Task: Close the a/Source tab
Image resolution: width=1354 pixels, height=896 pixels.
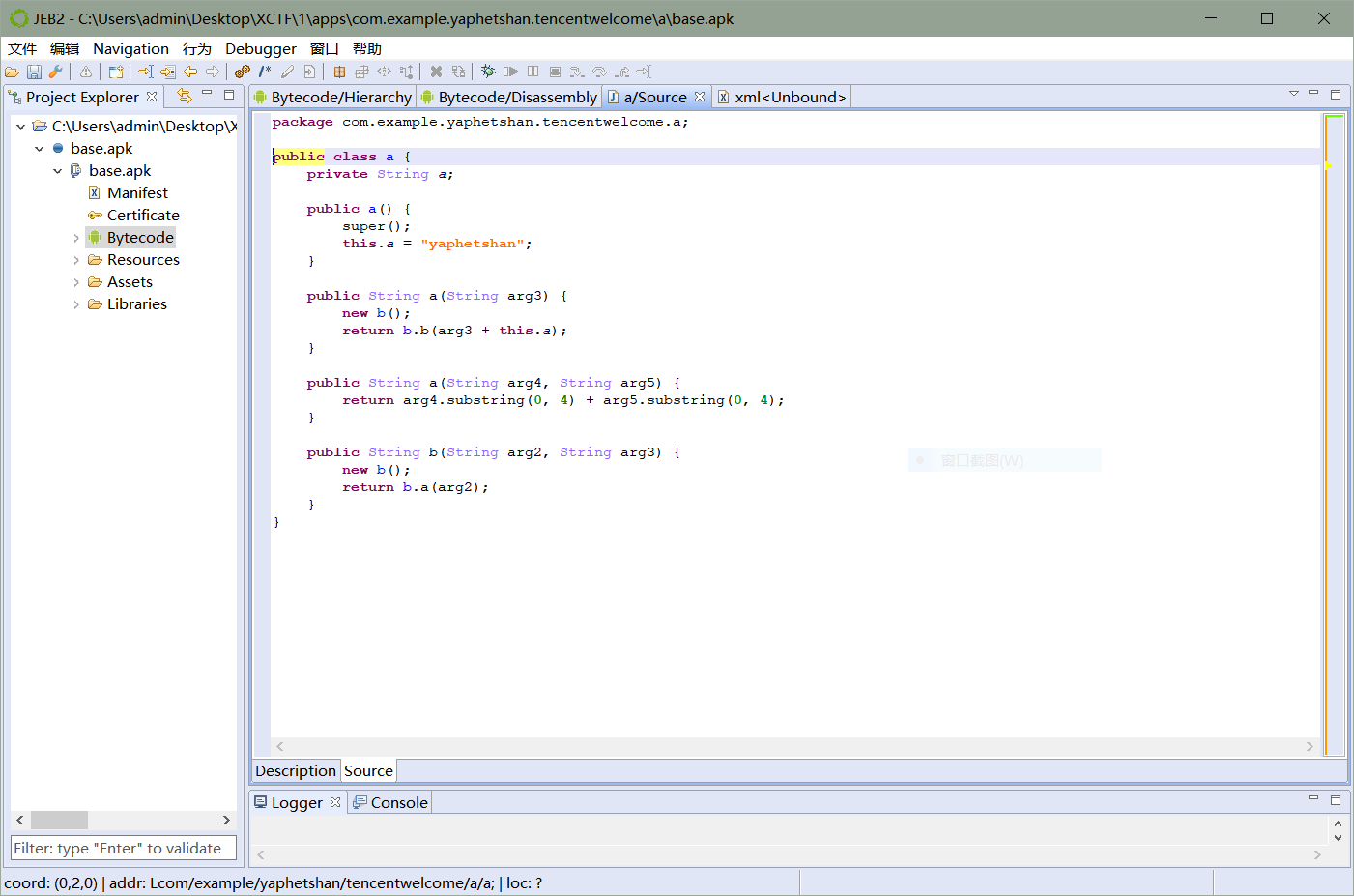Action: tap(700, 97)
